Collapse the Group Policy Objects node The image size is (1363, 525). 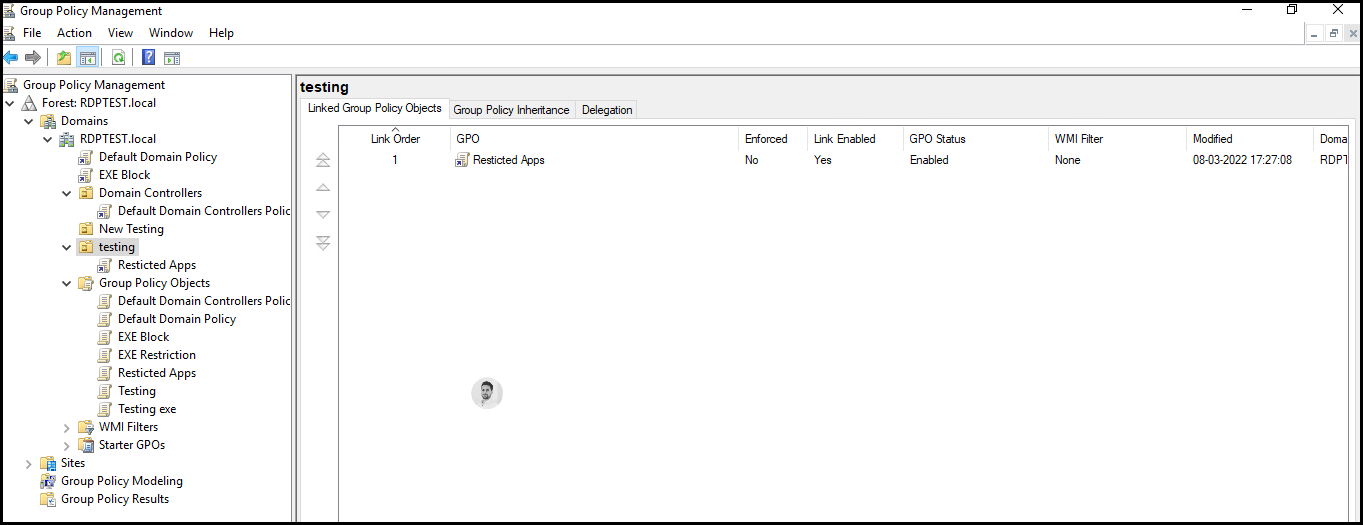click(67, 283)
